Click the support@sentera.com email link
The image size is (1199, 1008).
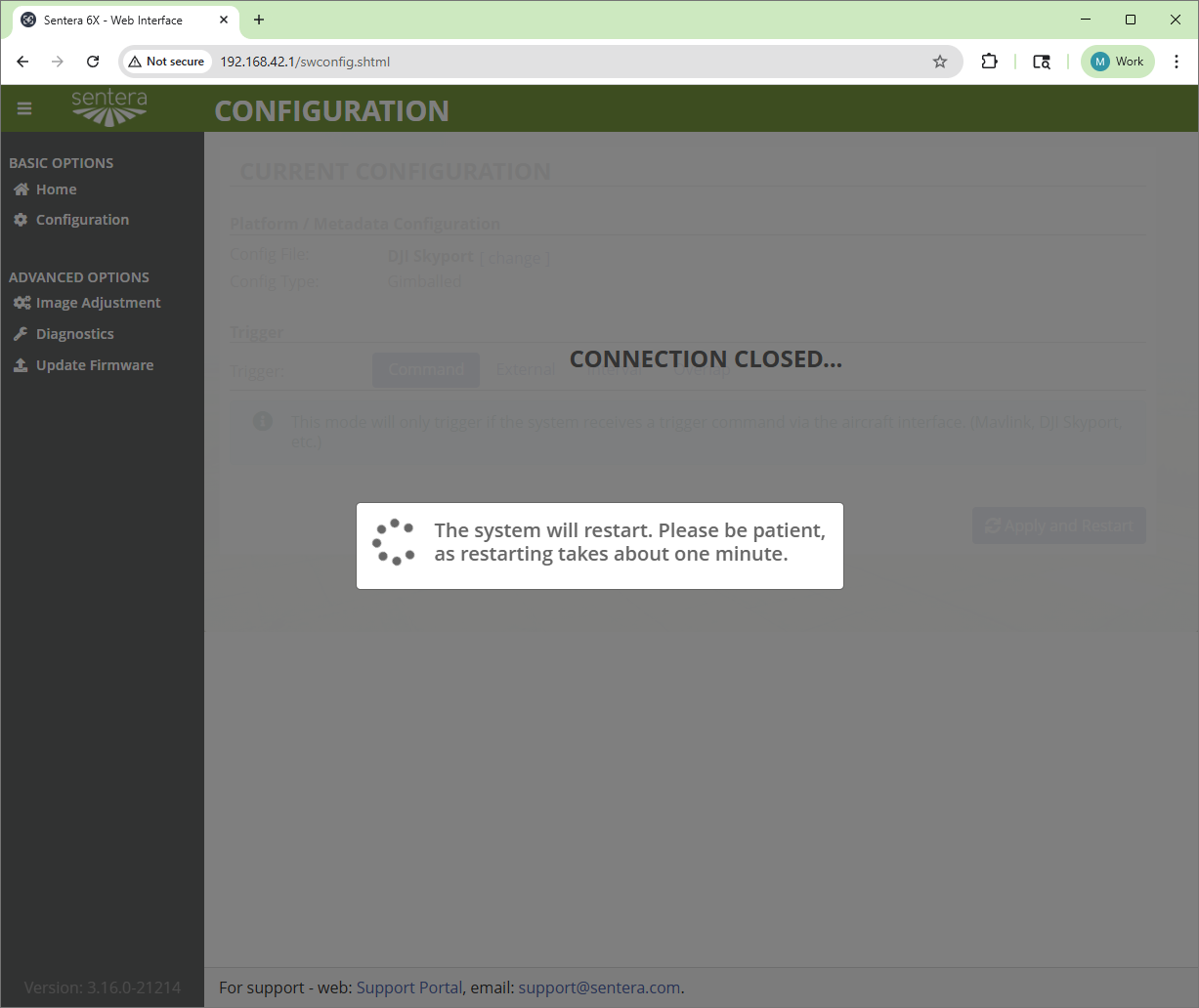coord(599,987)
